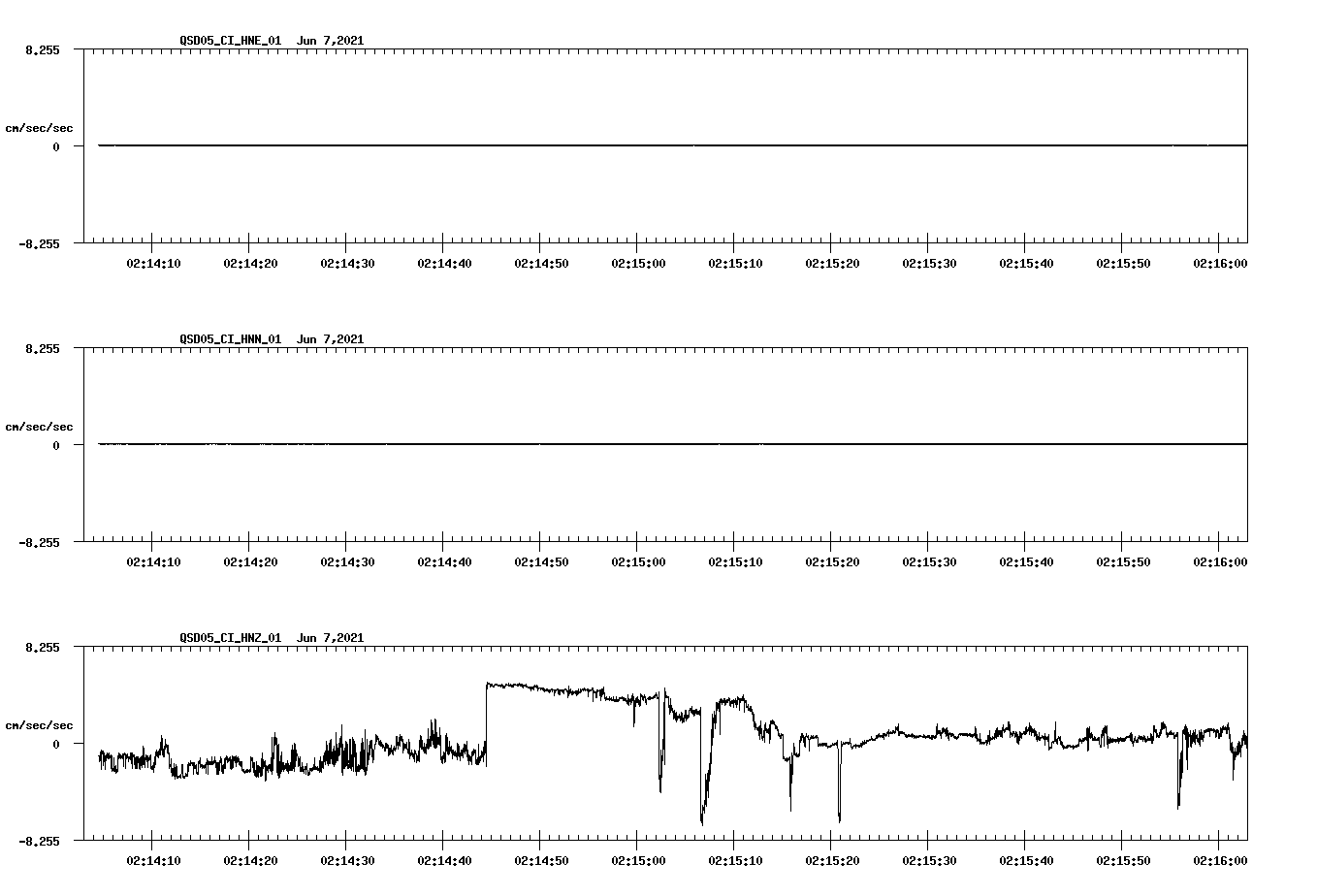Click 02:14:30 time label under HNE plot
Viewport: 1317px width, 896px height.
347,264
